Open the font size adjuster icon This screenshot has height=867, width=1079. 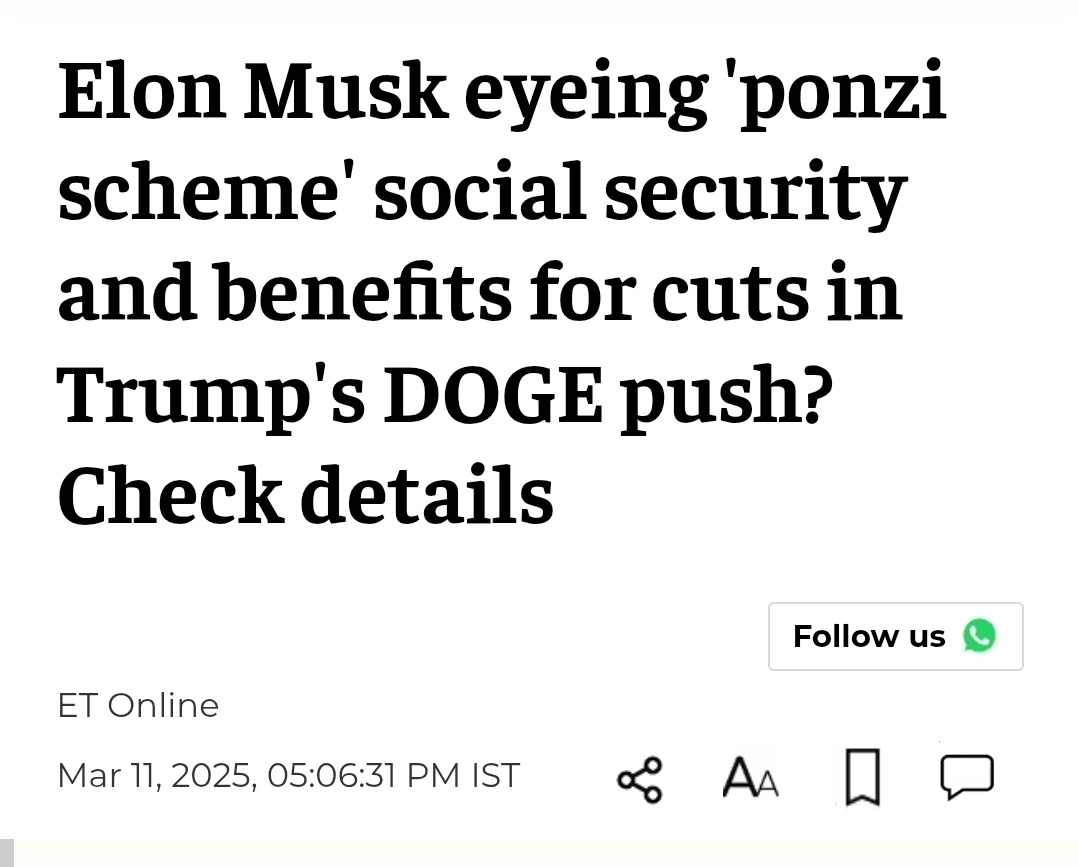click(x=750, y=778)
